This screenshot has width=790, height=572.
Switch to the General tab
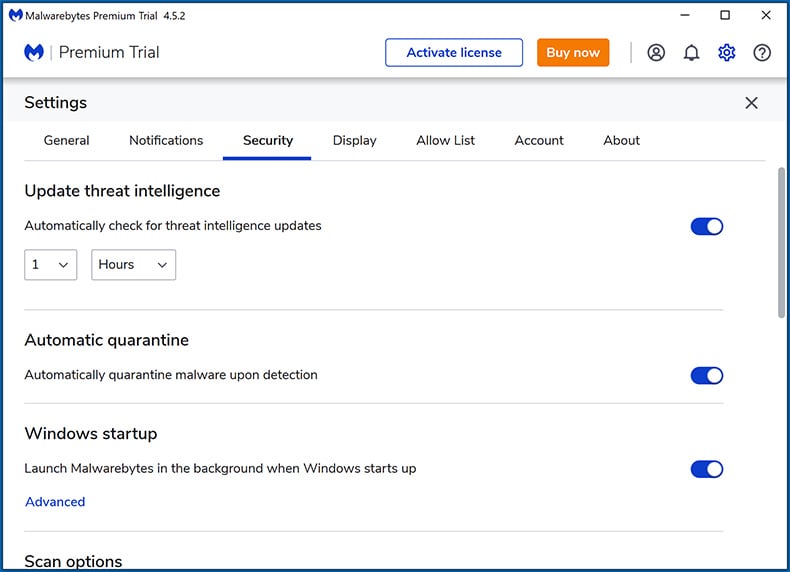click(67, 141)
